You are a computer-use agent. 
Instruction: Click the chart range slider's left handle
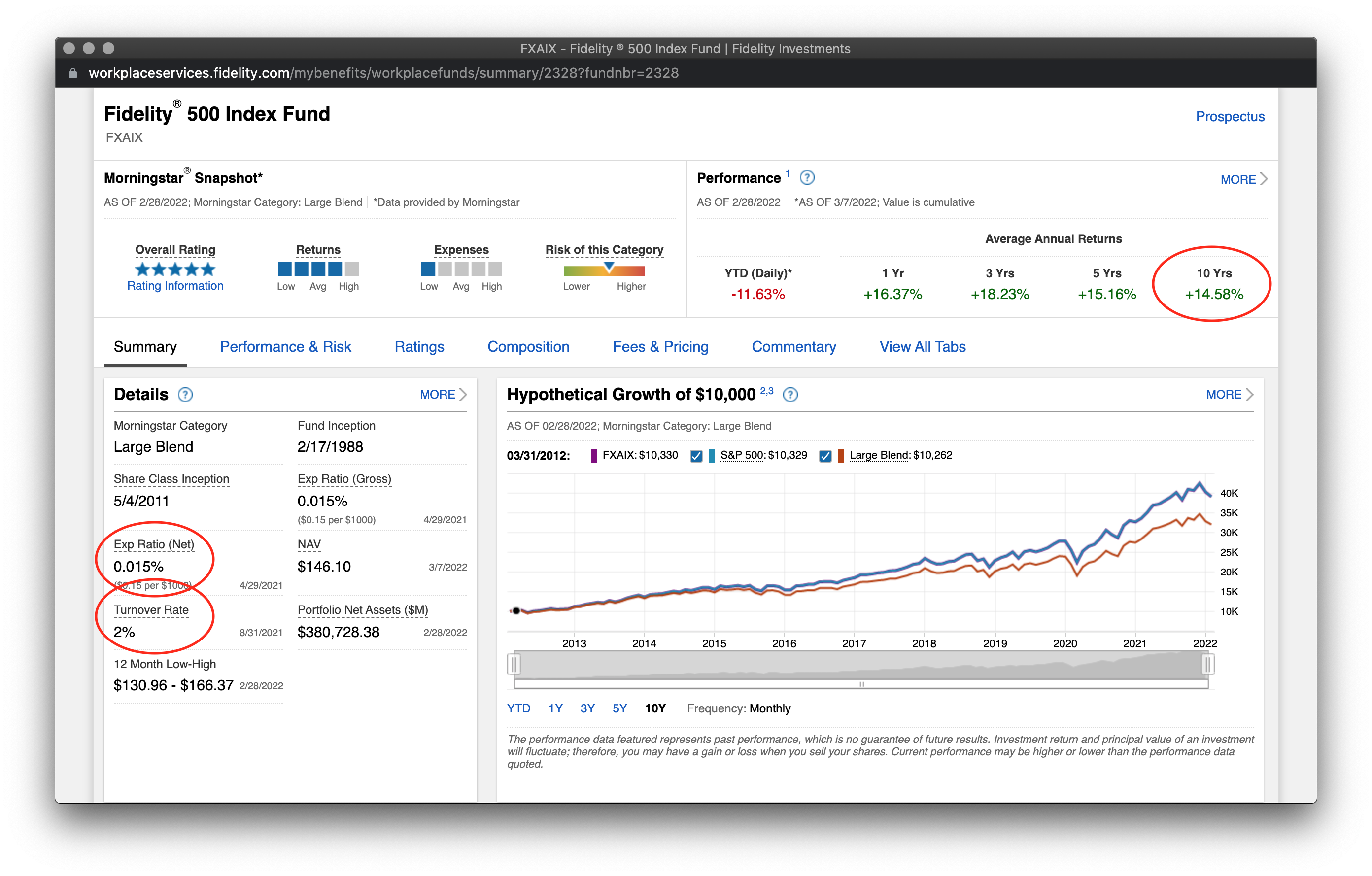pos(514,664)
